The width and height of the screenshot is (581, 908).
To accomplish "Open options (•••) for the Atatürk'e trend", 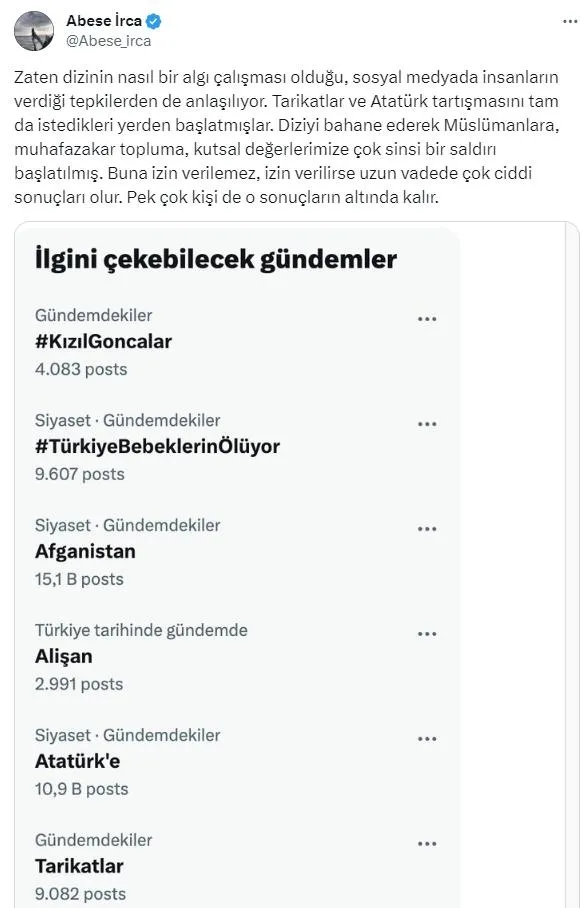I will click(428, 738).
